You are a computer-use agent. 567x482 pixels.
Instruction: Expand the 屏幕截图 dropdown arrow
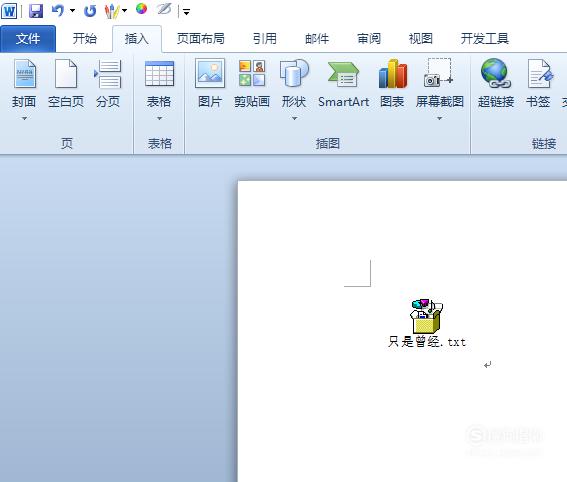(439, 118)
